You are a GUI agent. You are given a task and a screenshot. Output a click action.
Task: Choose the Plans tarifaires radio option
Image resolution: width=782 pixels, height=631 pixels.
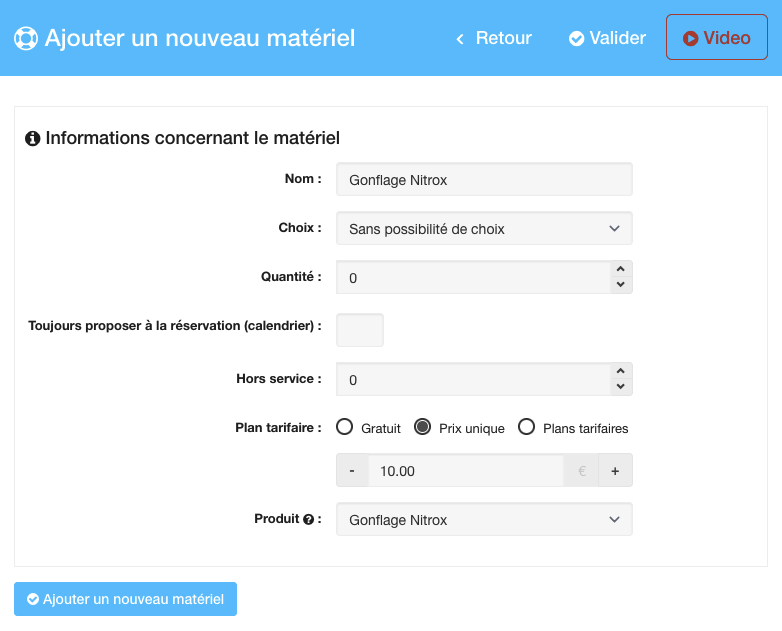point(526,427)
